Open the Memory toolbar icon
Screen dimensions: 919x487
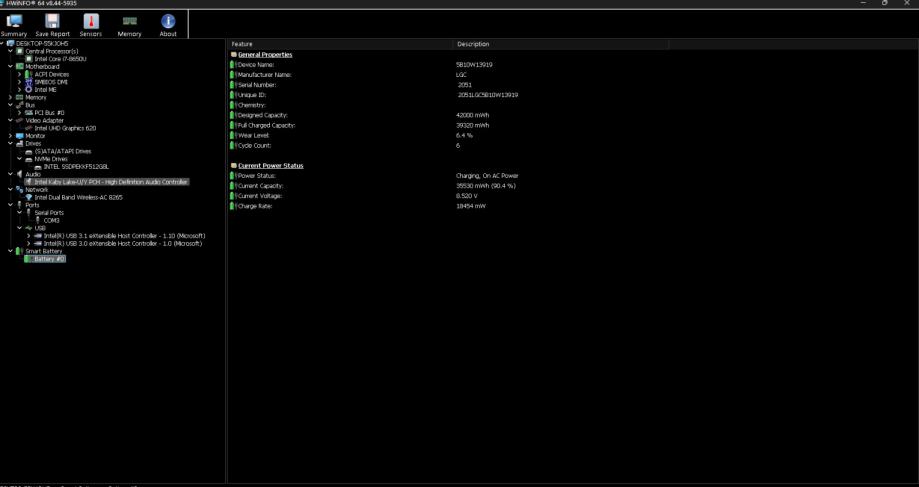[x=130, y=25]
